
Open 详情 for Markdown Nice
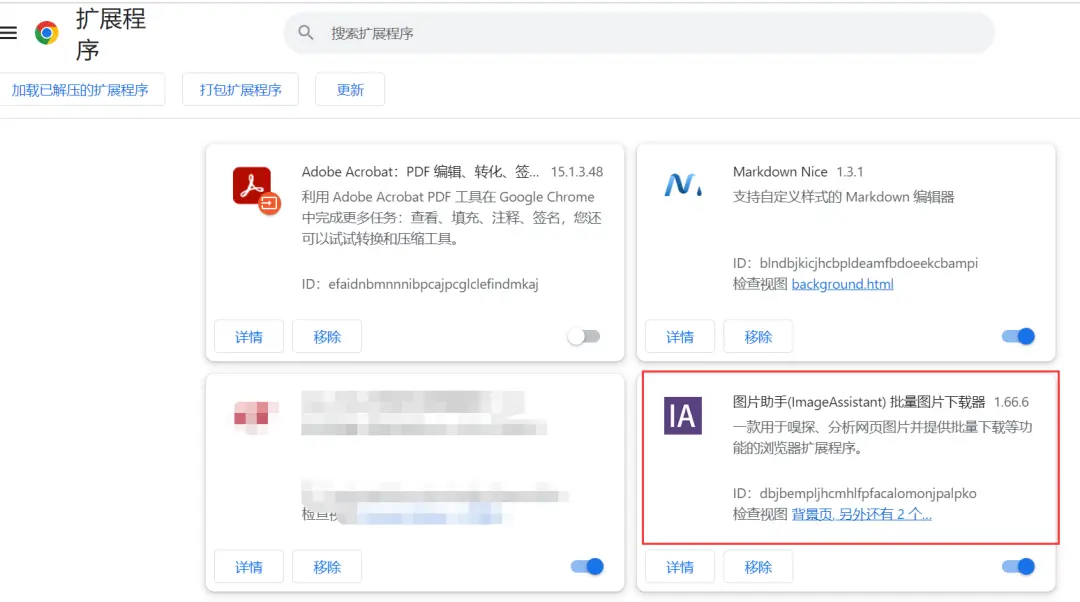coord(680,337)
